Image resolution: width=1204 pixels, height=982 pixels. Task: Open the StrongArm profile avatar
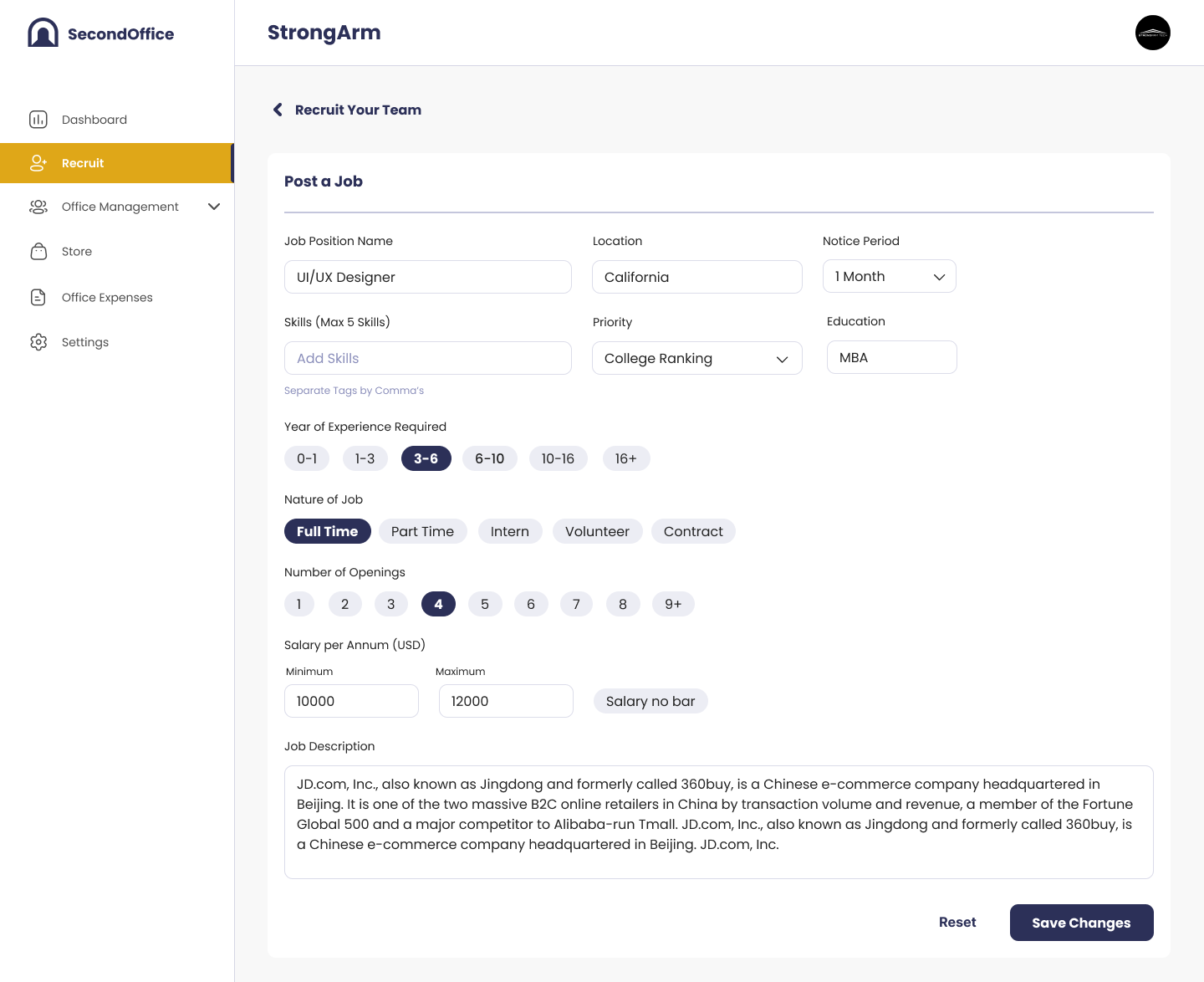click(x=1153, y=33)
